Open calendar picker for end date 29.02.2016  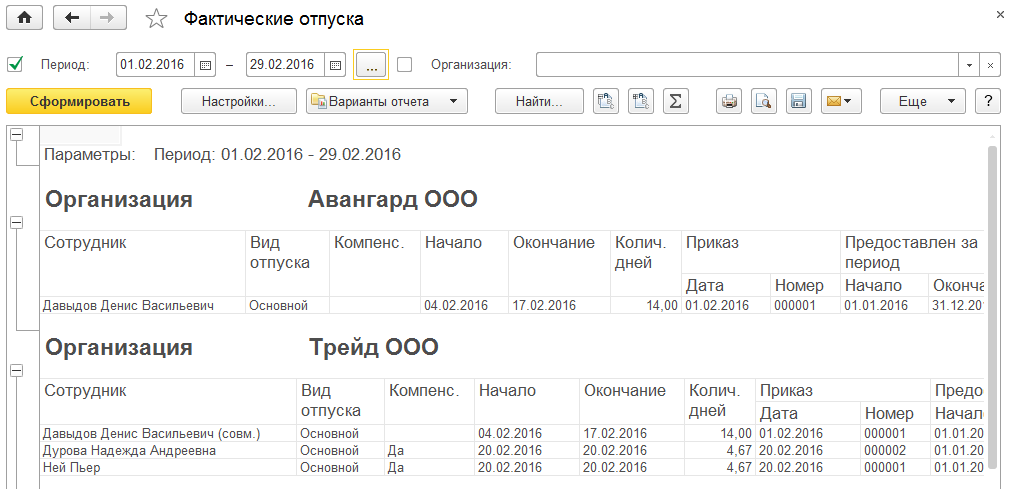pyautogui.click(x=336, y=65)
